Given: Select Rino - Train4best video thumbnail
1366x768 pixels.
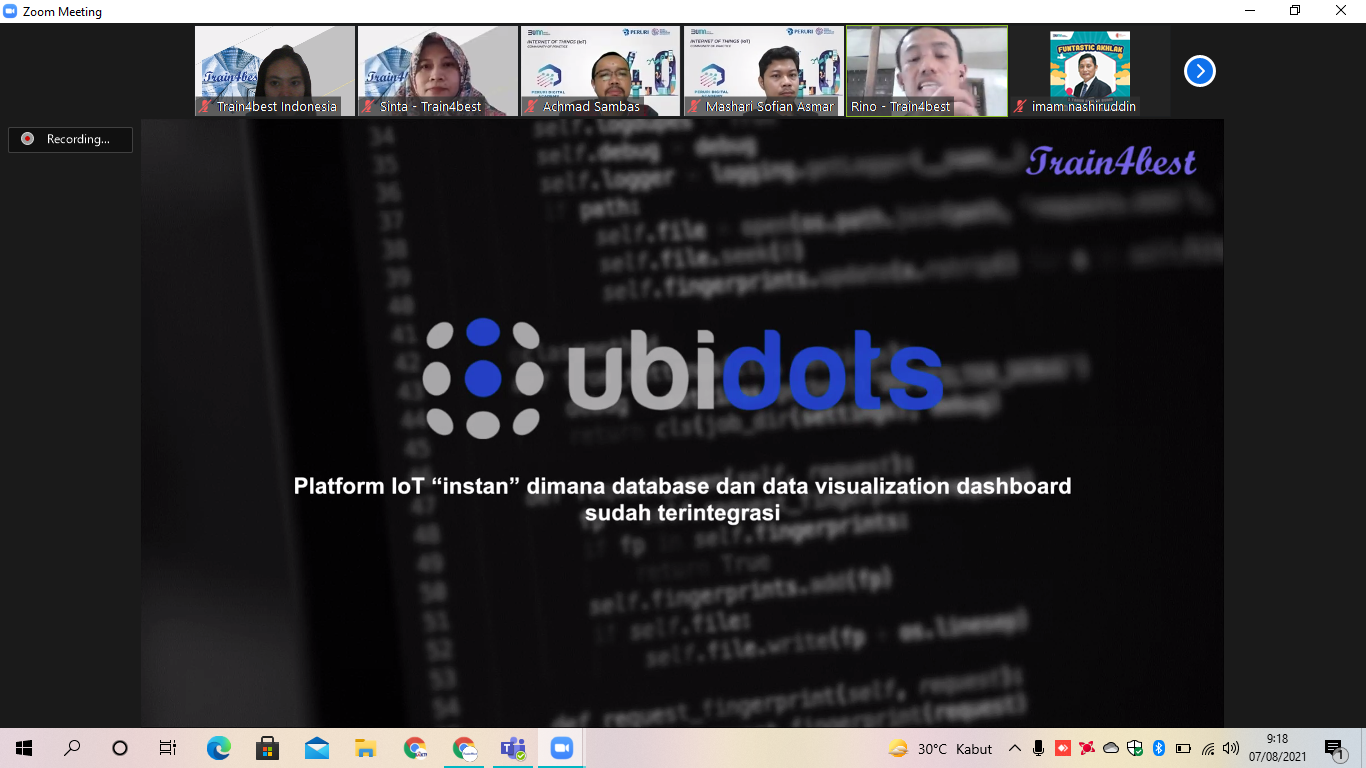Looking at the screenshot, I should click(x=927, y=71).
